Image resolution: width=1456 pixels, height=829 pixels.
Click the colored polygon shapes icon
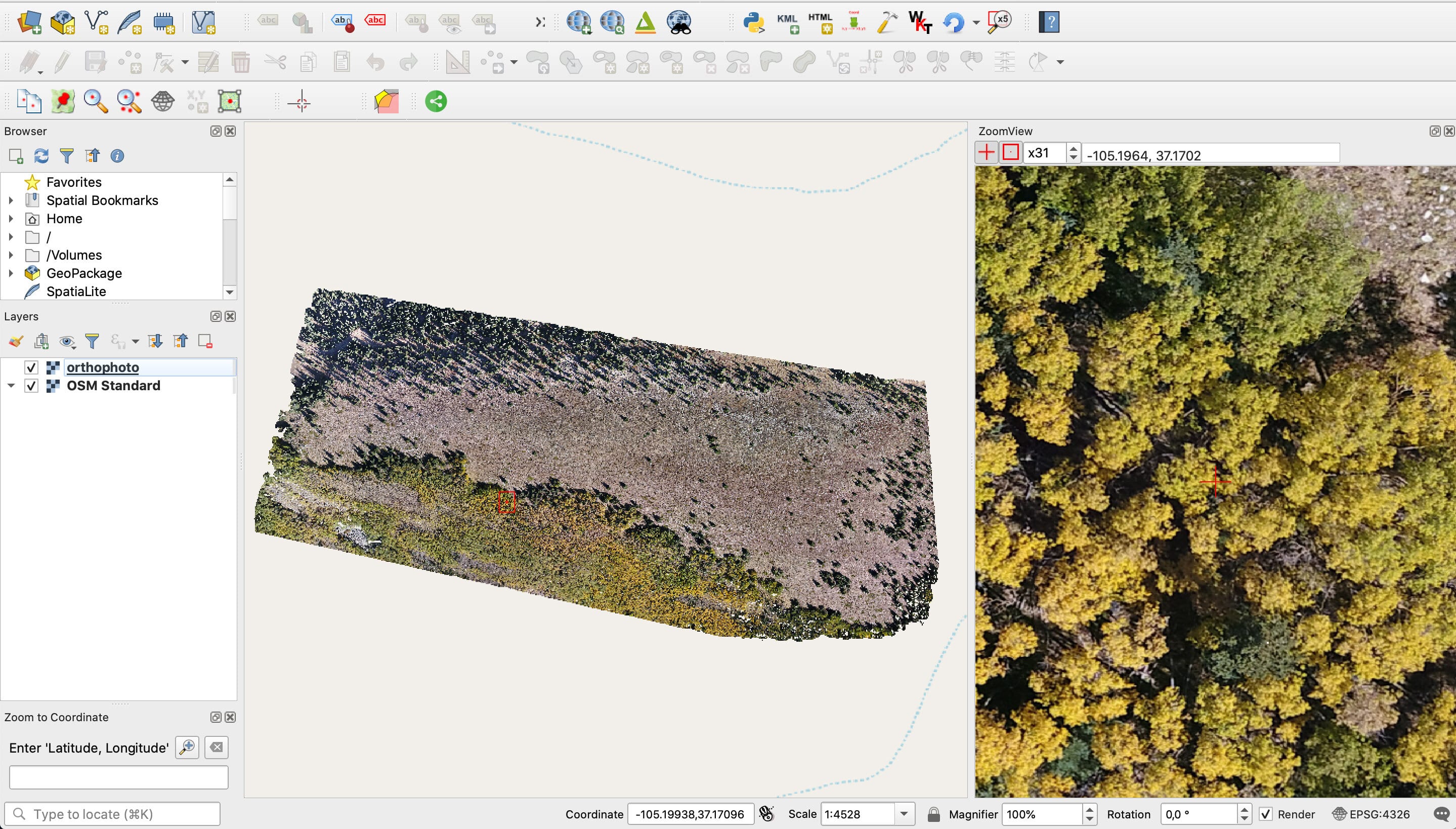pyautogui.click(x=387, y=101)
